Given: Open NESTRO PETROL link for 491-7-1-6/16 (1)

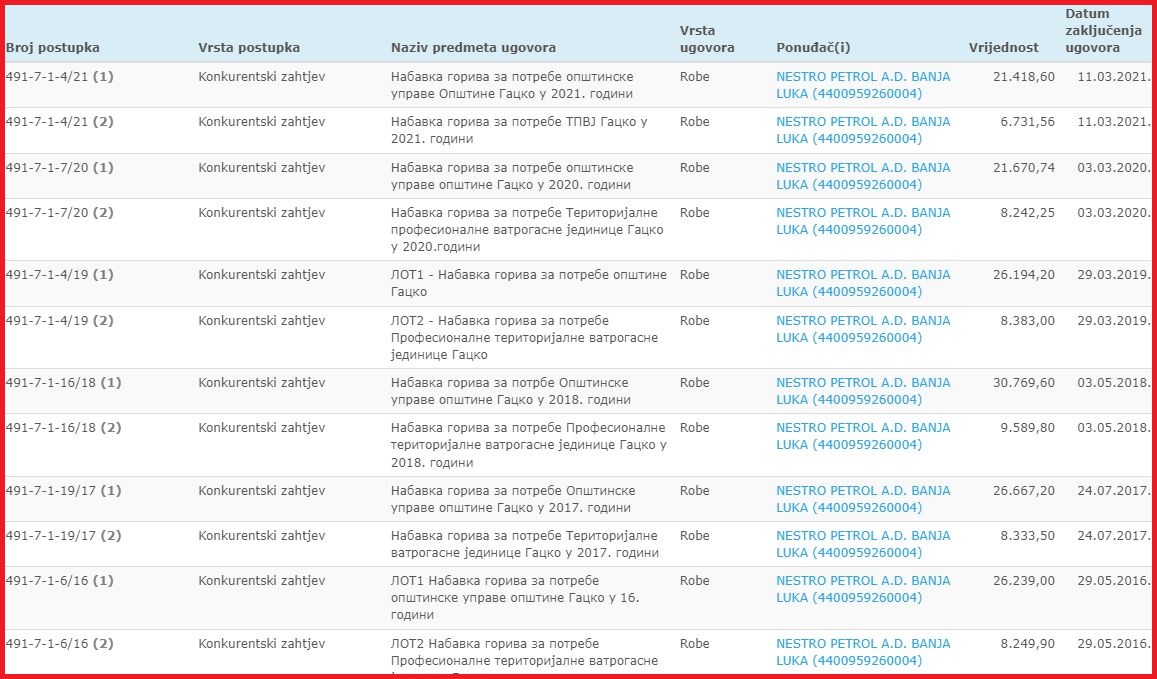Looking at the screenshot, I should tap(863, 589).
